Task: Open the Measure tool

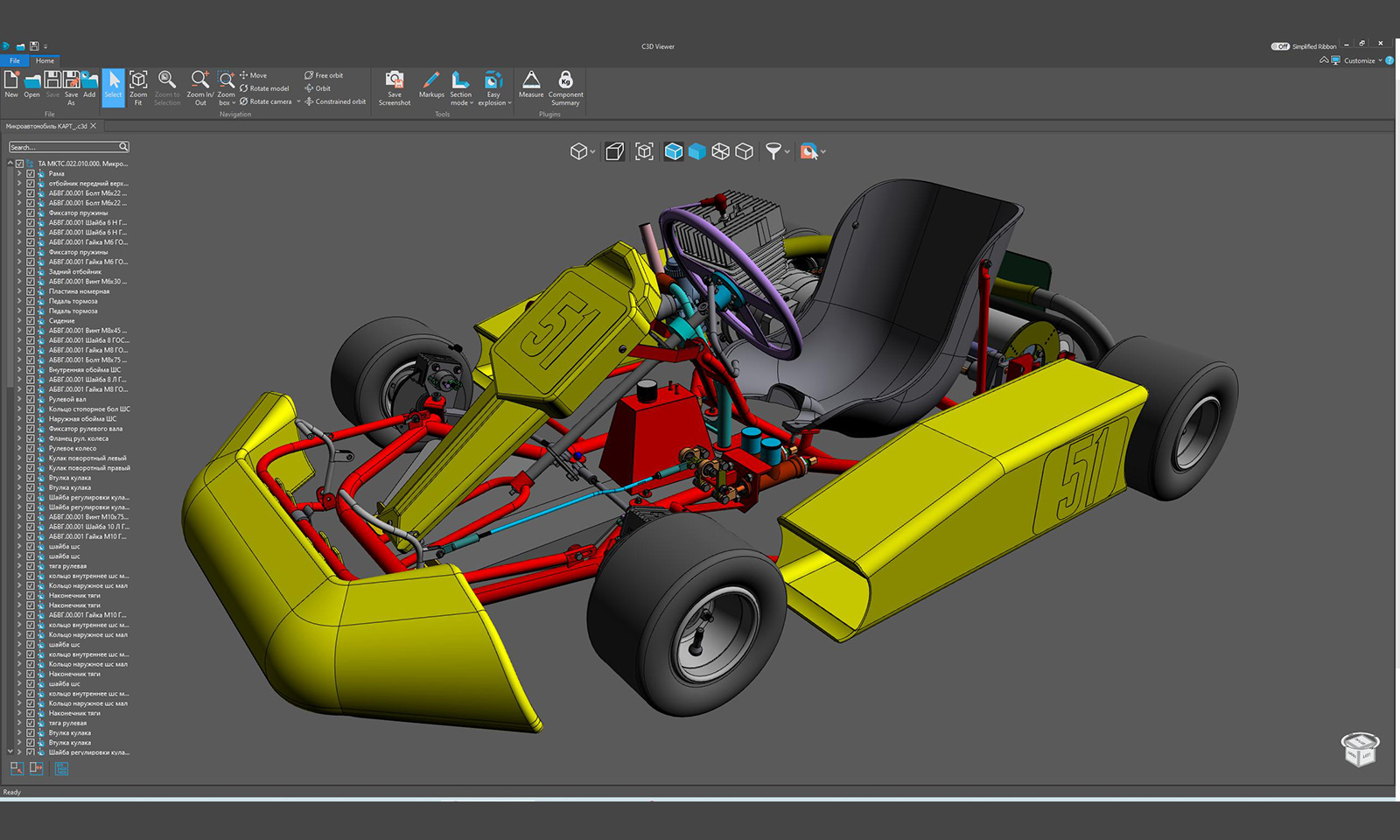Action: tap(531, 84)
